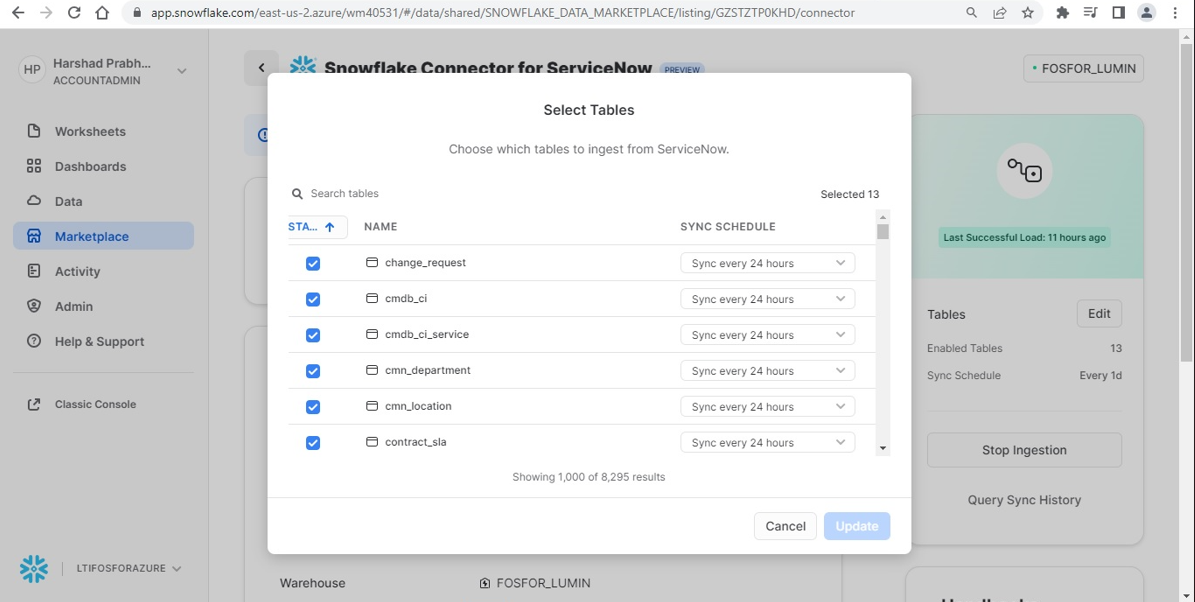Open sync schedule dropdown for contract_sla
The height and width of the screenshot is (602, 1195).
click(x=767, y=442)
